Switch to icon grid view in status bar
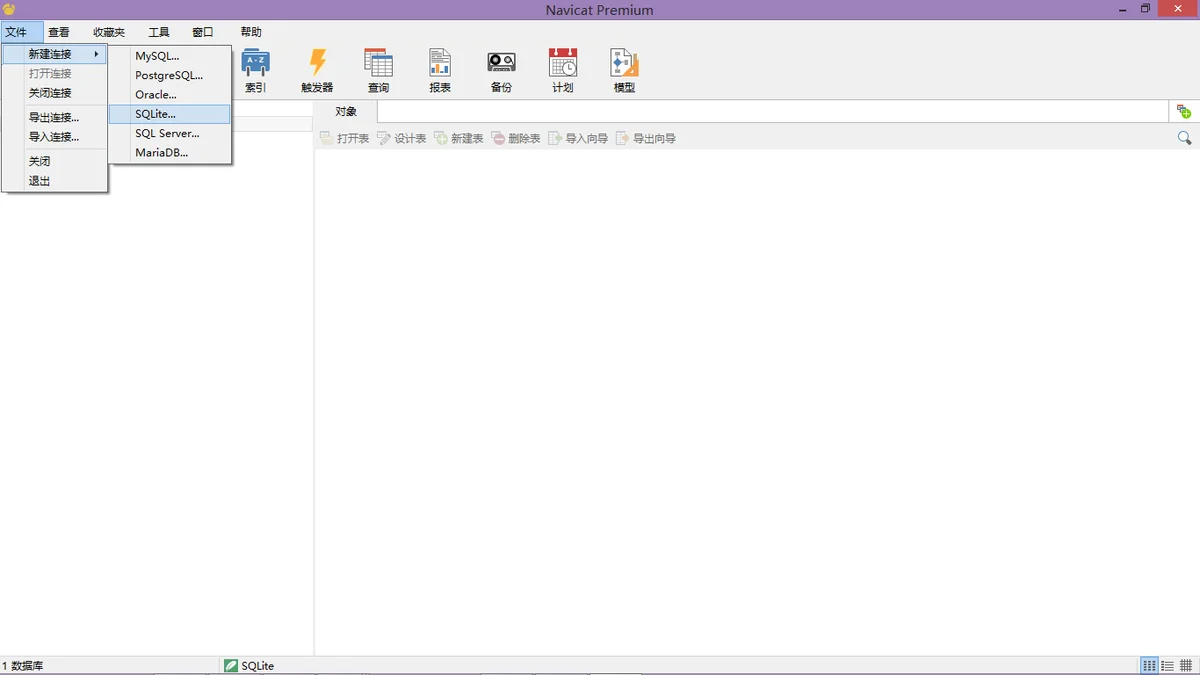The width and height of the screenshot is (1200, 675). [1150, 666]
